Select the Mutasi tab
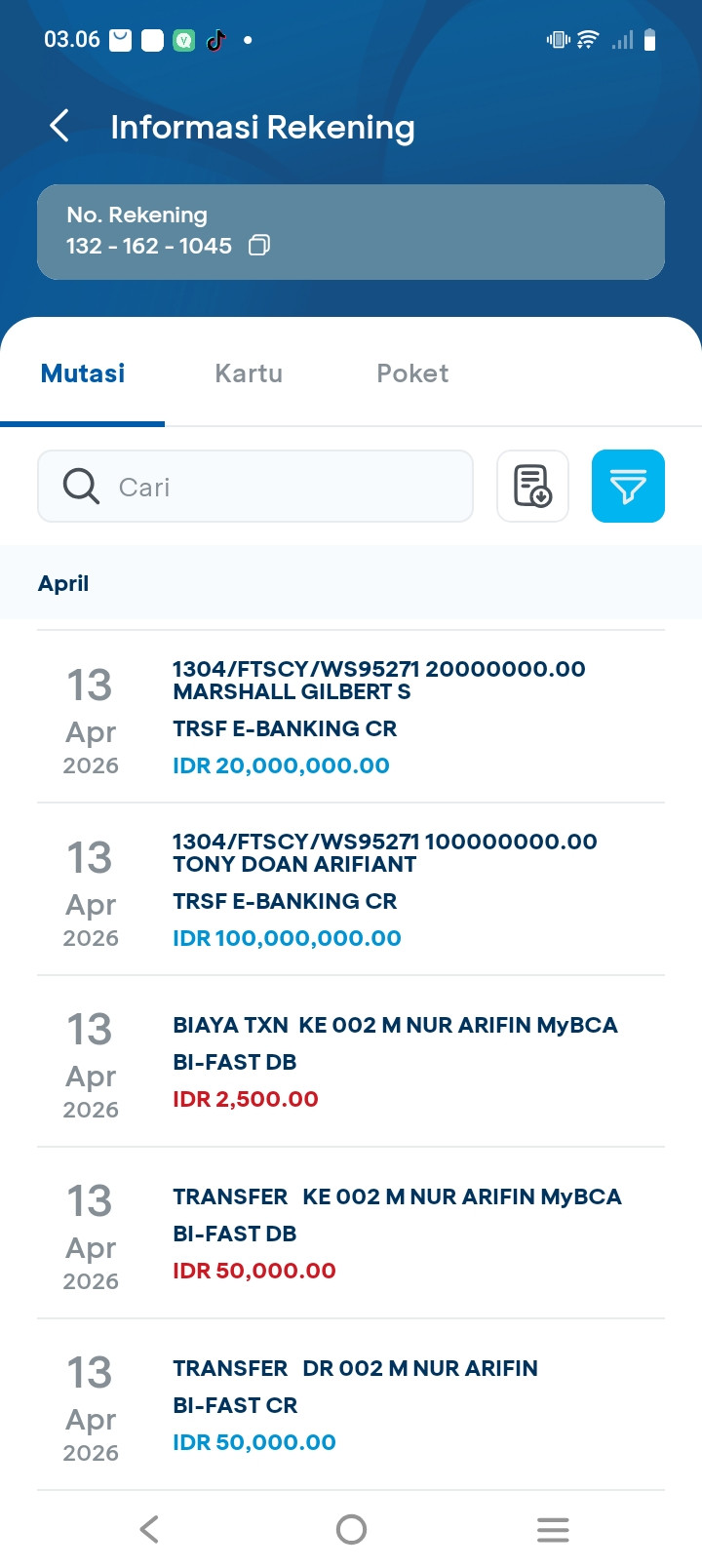 83,373
